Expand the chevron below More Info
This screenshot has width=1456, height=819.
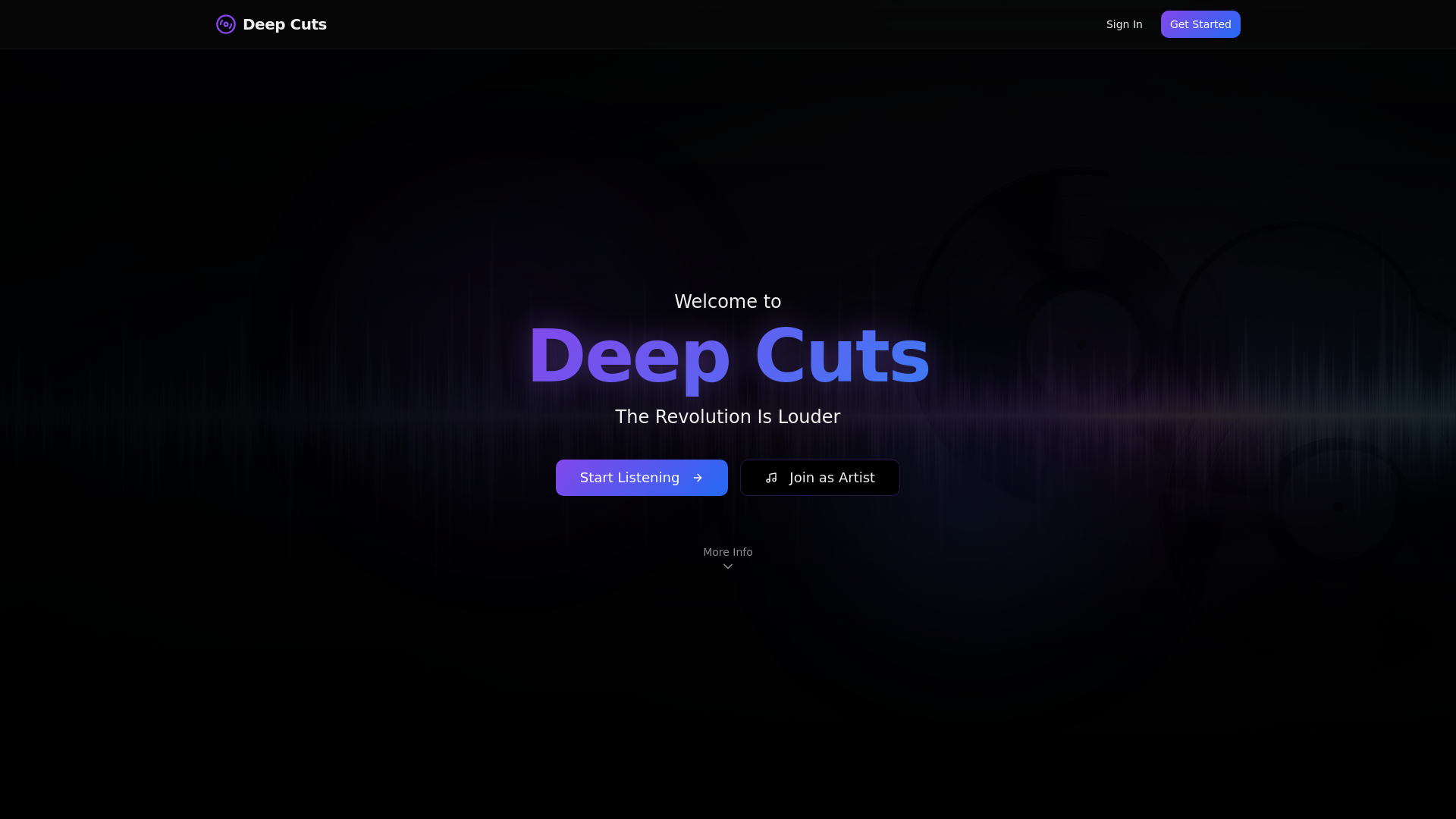pos(728,566)
